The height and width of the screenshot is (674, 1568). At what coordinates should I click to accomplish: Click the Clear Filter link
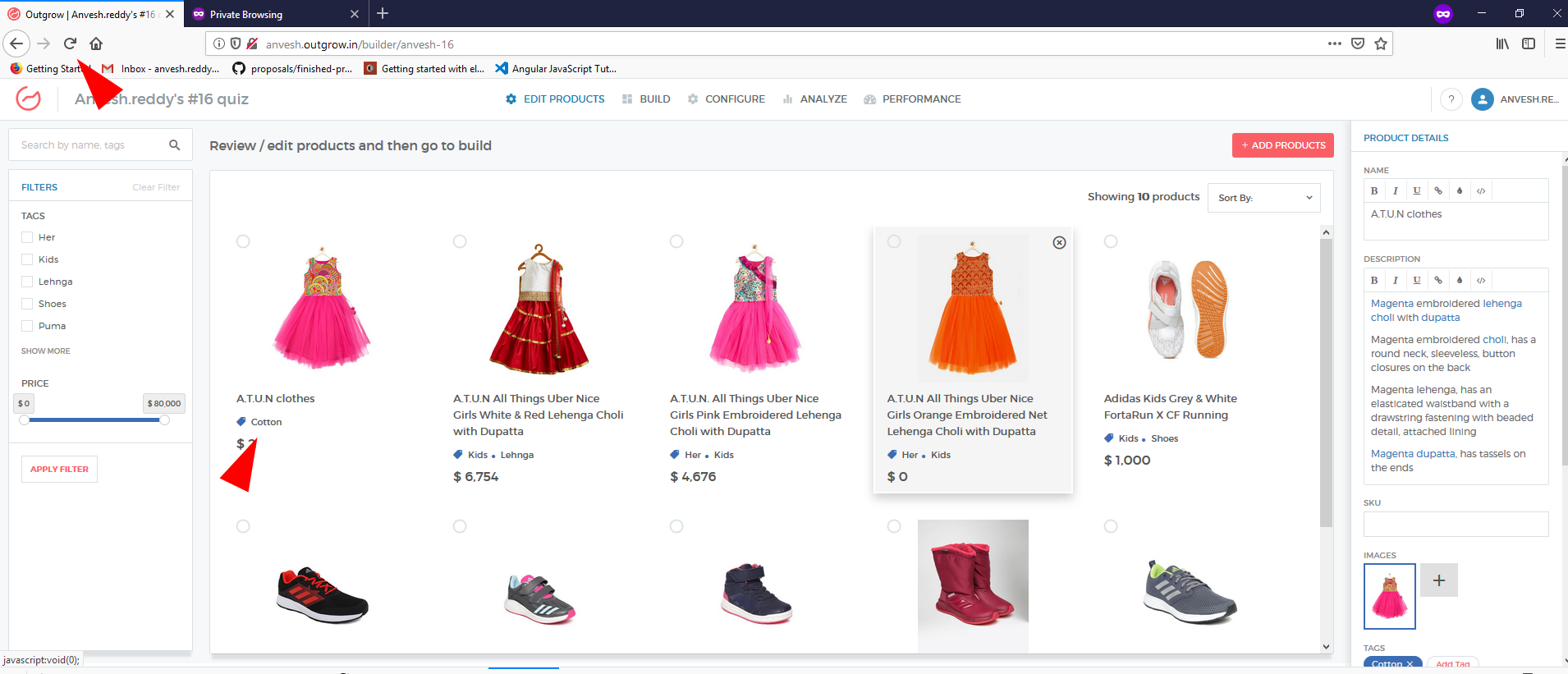(156, 187)
